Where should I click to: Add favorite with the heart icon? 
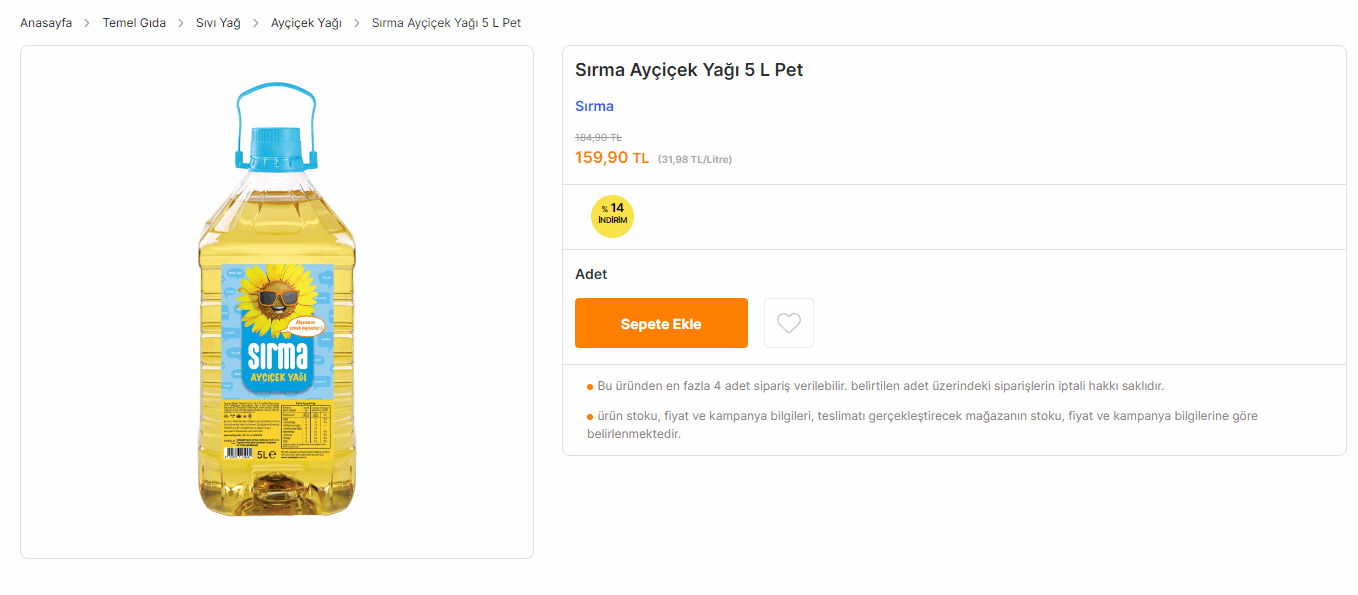pyautogui.click(x=788, y=323)
